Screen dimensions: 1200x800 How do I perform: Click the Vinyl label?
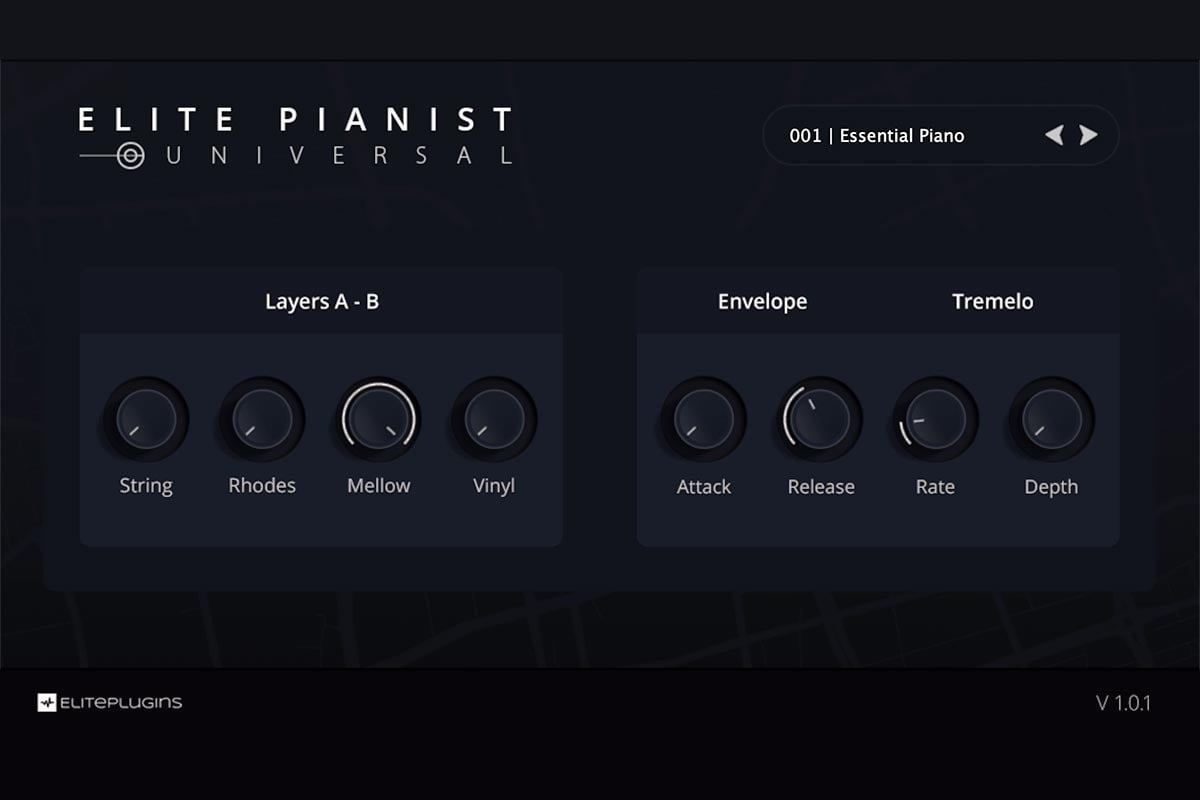(494, 487)
